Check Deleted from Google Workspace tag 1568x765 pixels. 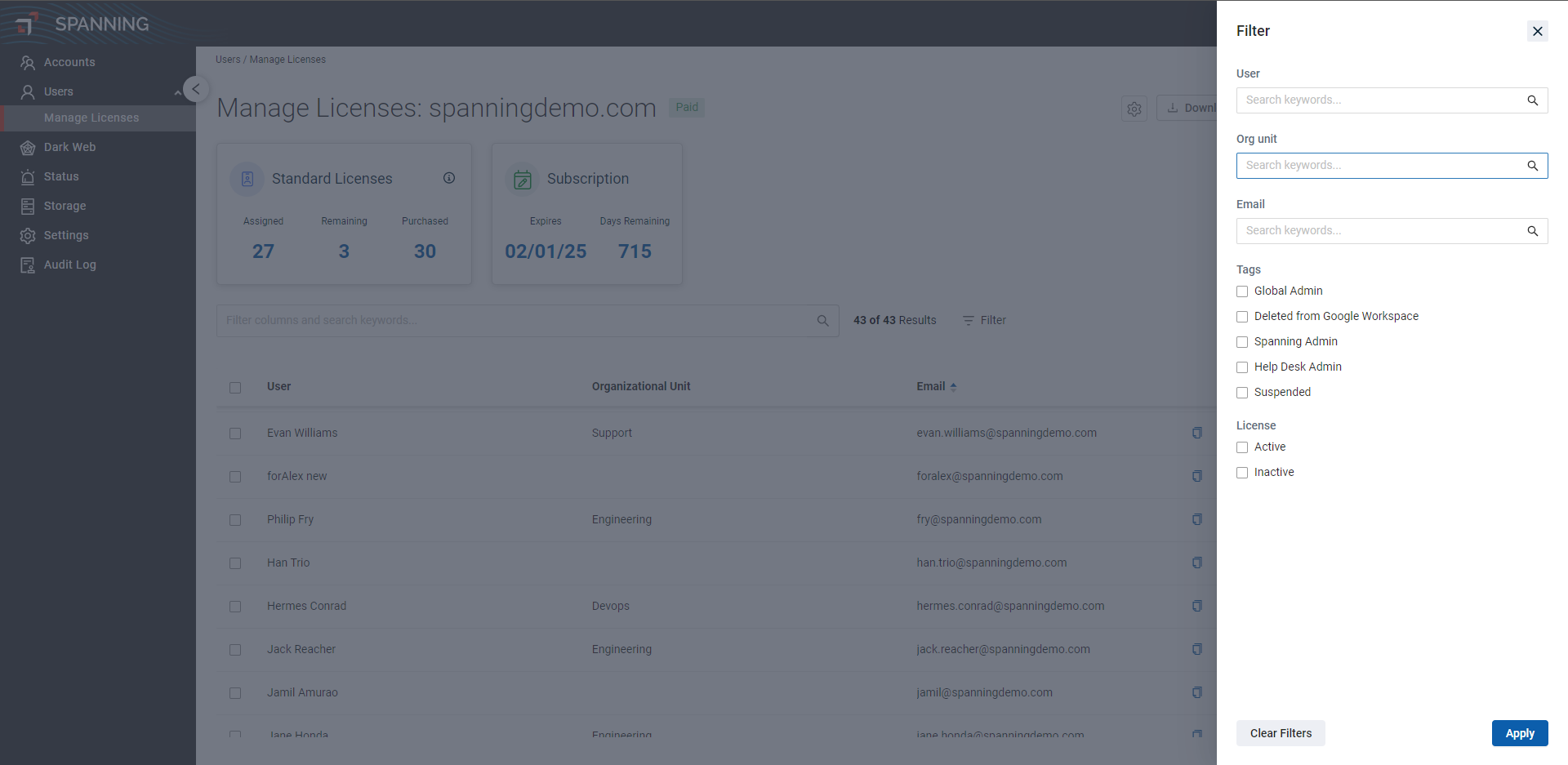(x=1242, y=317)
